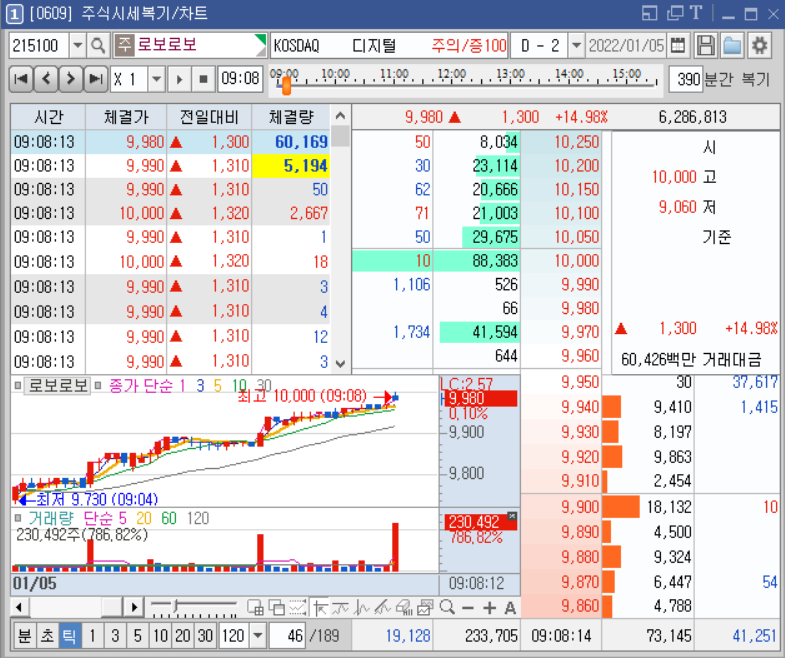Click the minus zoom-out chart icon
The width and height of the screenshot is (785, 658).
(x=468, y=608)
